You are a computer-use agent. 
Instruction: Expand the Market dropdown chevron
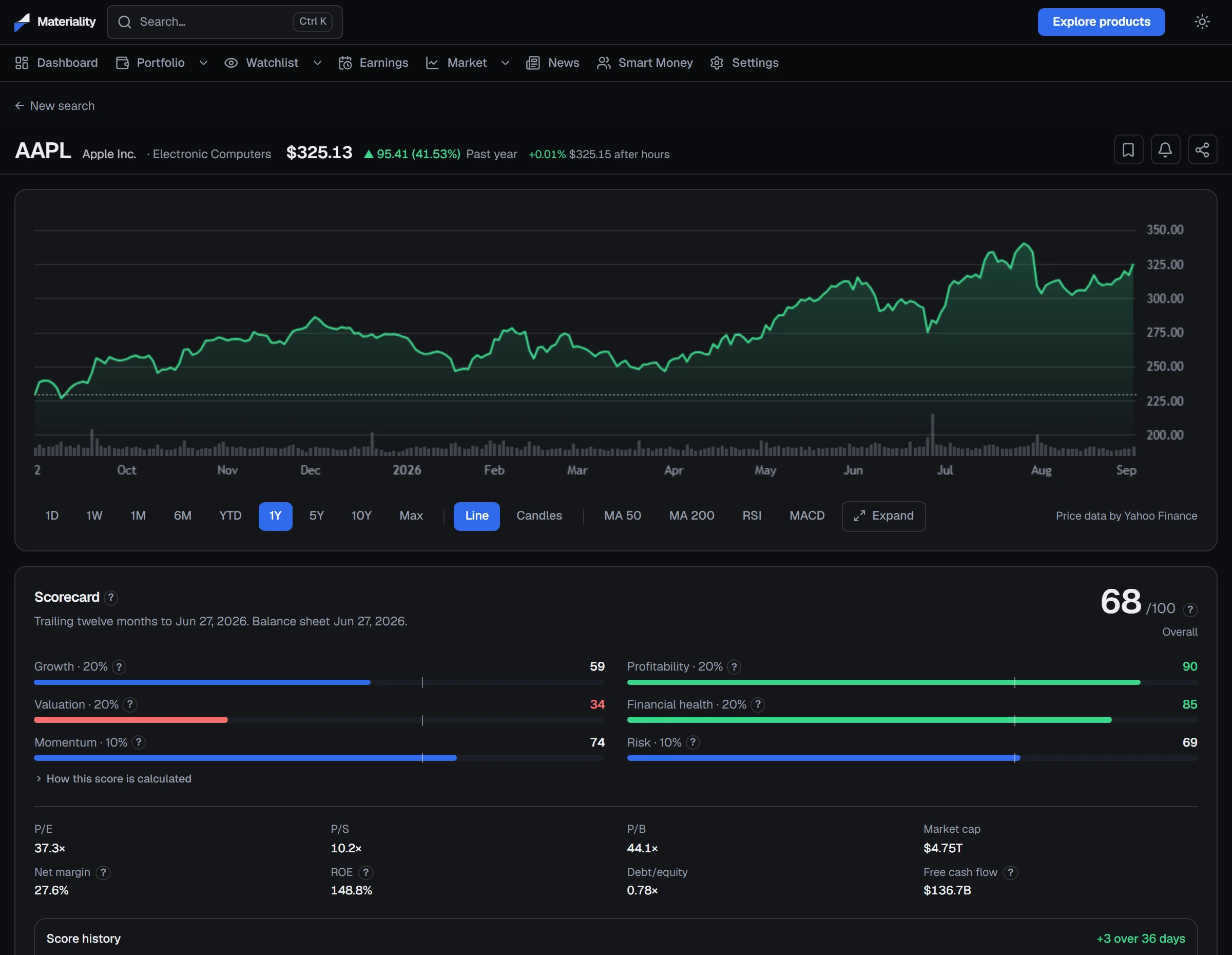point(506,63)
